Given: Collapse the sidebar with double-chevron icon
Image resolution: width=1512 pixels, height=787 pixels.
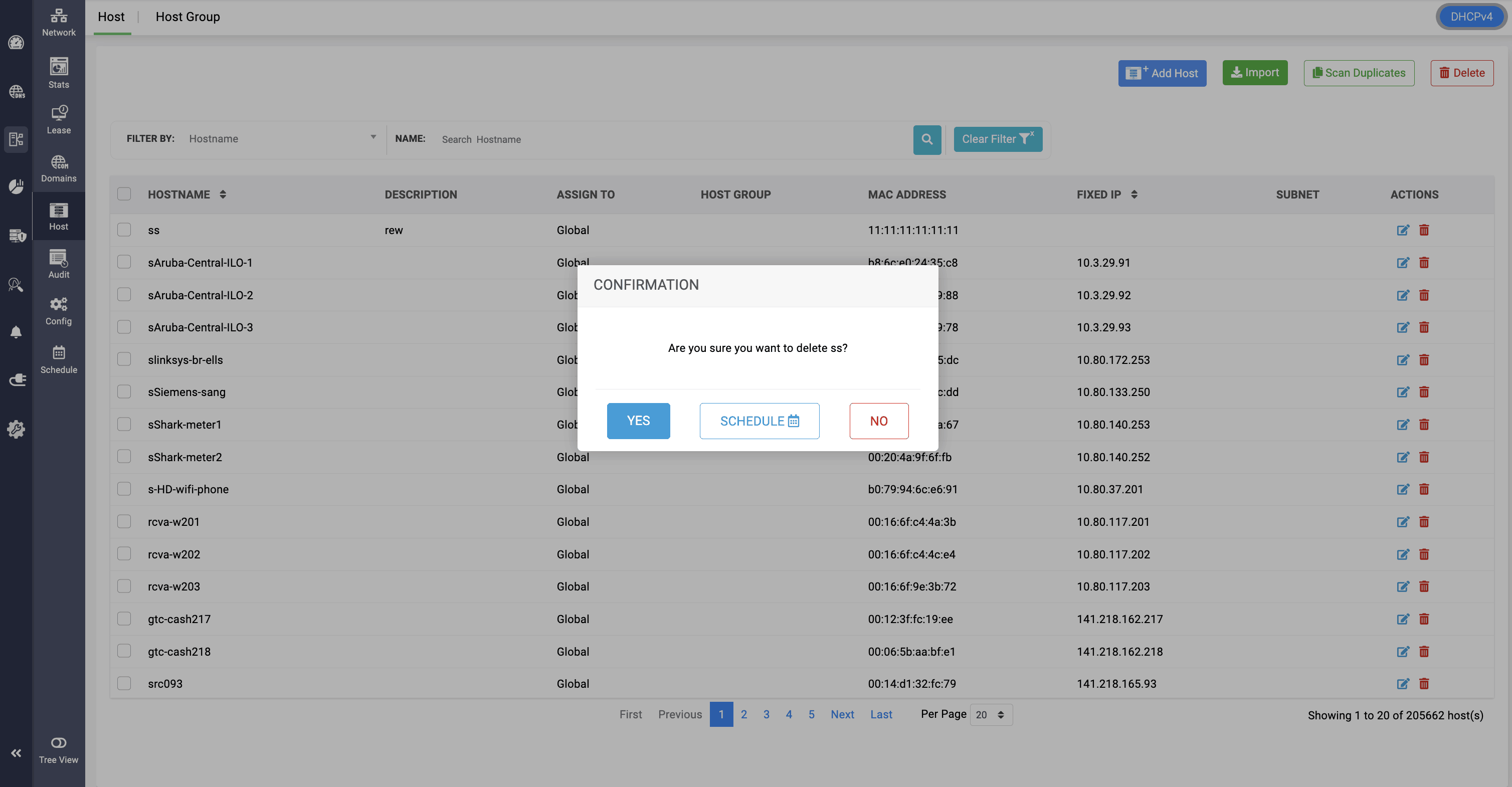Looking at the screenshot, I should (16, 753).
